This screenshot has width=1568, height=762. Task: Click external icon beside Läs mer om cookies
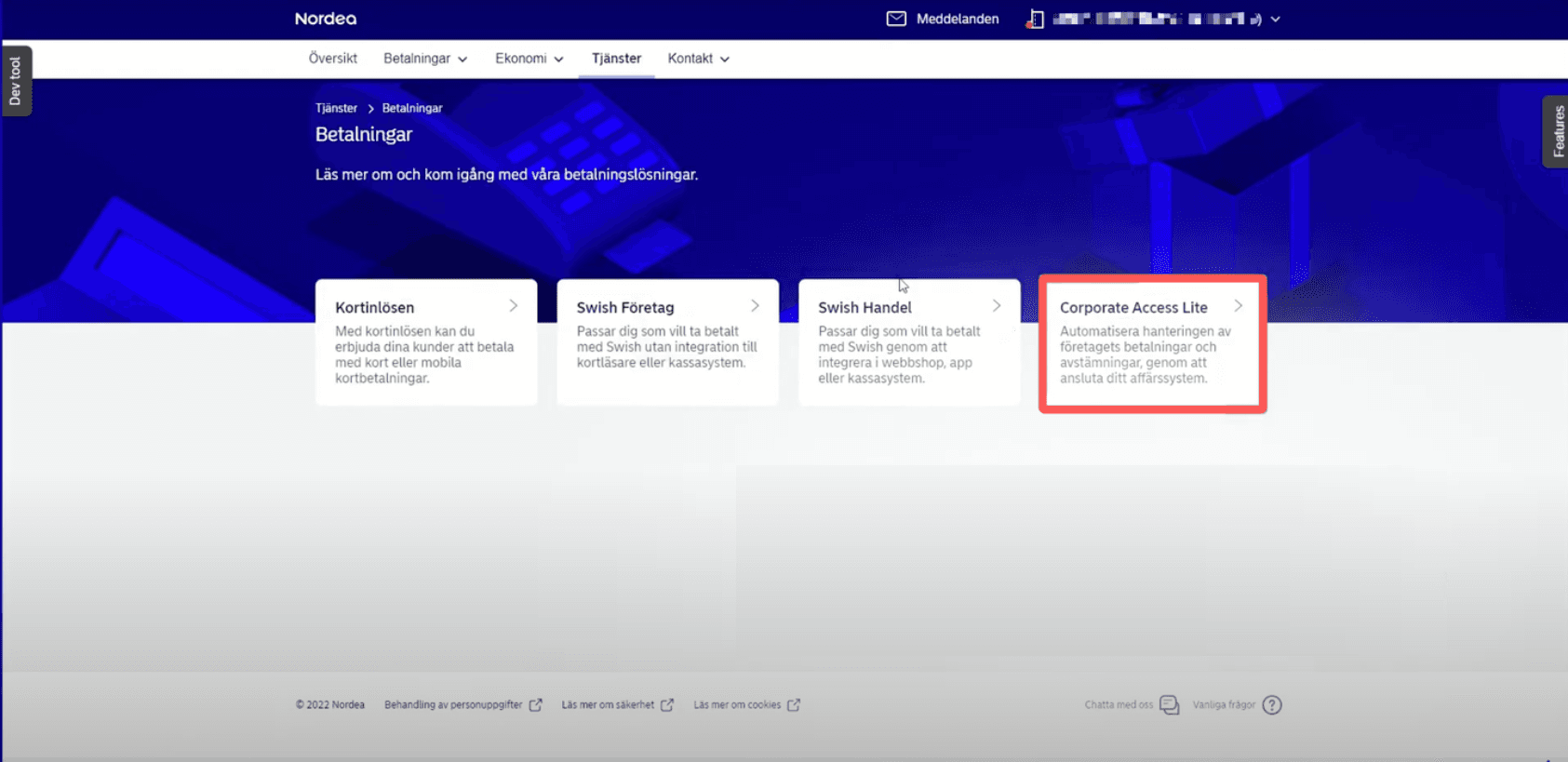coord(794,705)
